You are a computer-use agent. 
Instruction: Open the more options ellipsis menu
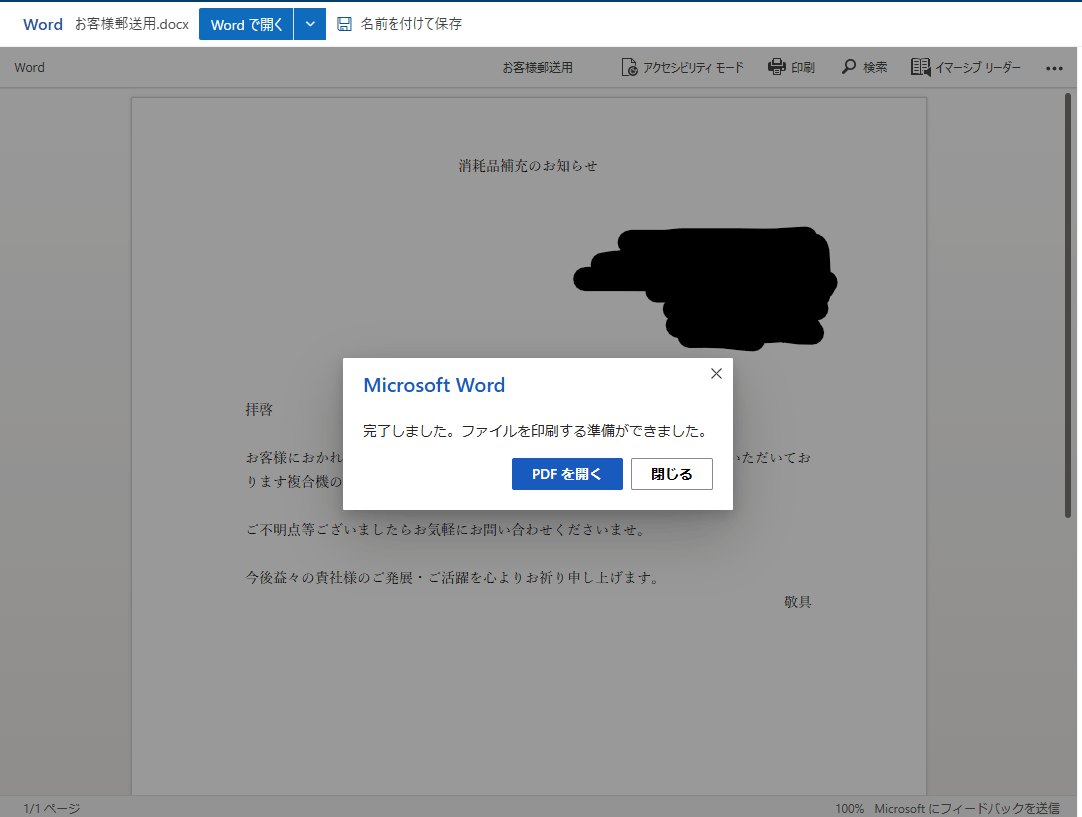point(1054,68)
